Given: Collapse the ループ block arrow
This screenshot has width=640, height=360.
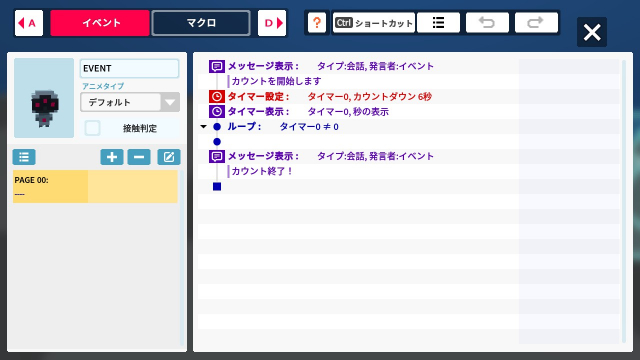Looking at the screenshot, I should coord(203,127).
